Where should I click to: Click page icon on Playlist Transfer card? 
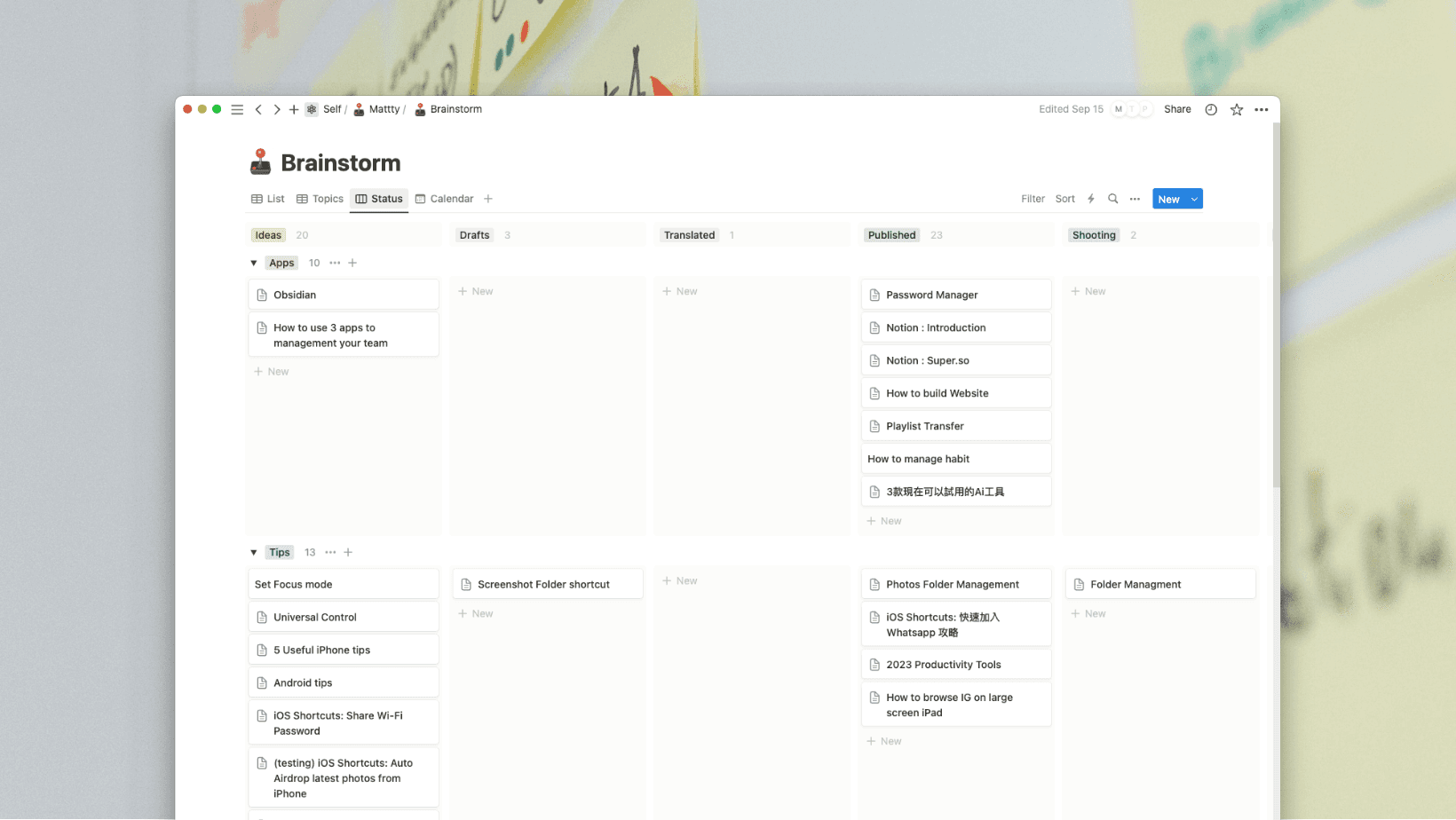[874, 426]
